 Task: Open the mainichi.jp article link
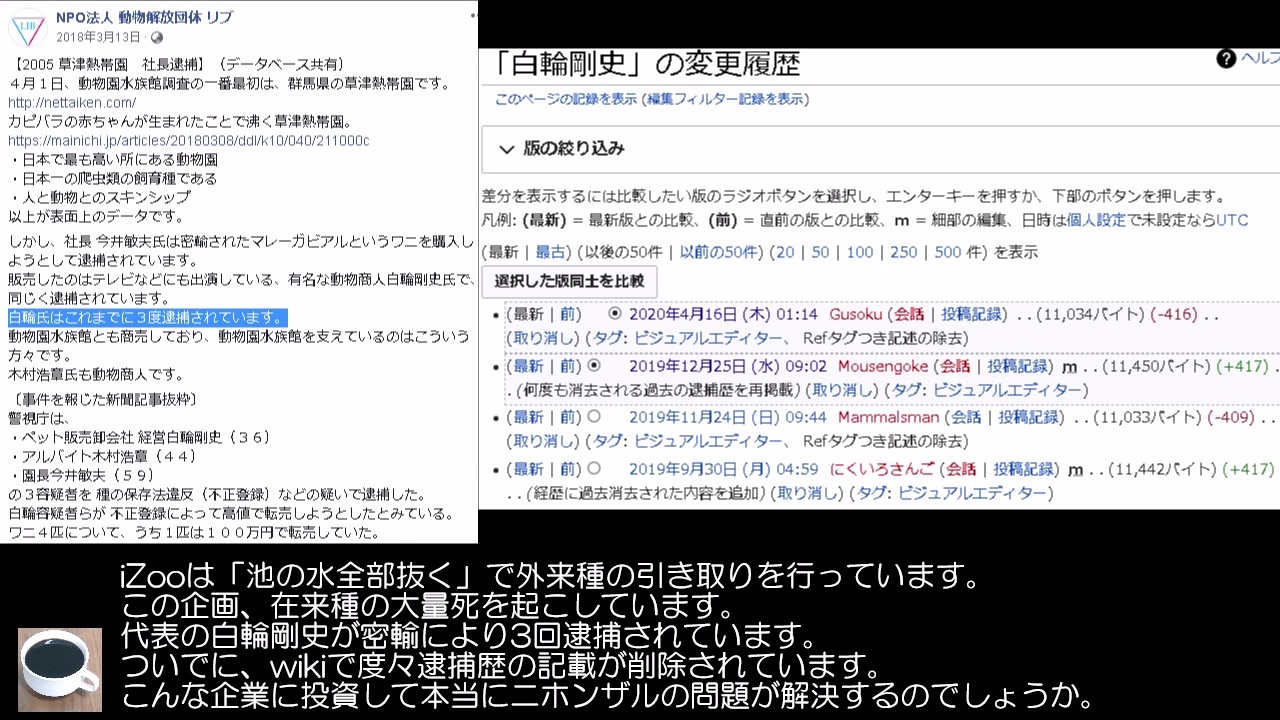point(189,140)
